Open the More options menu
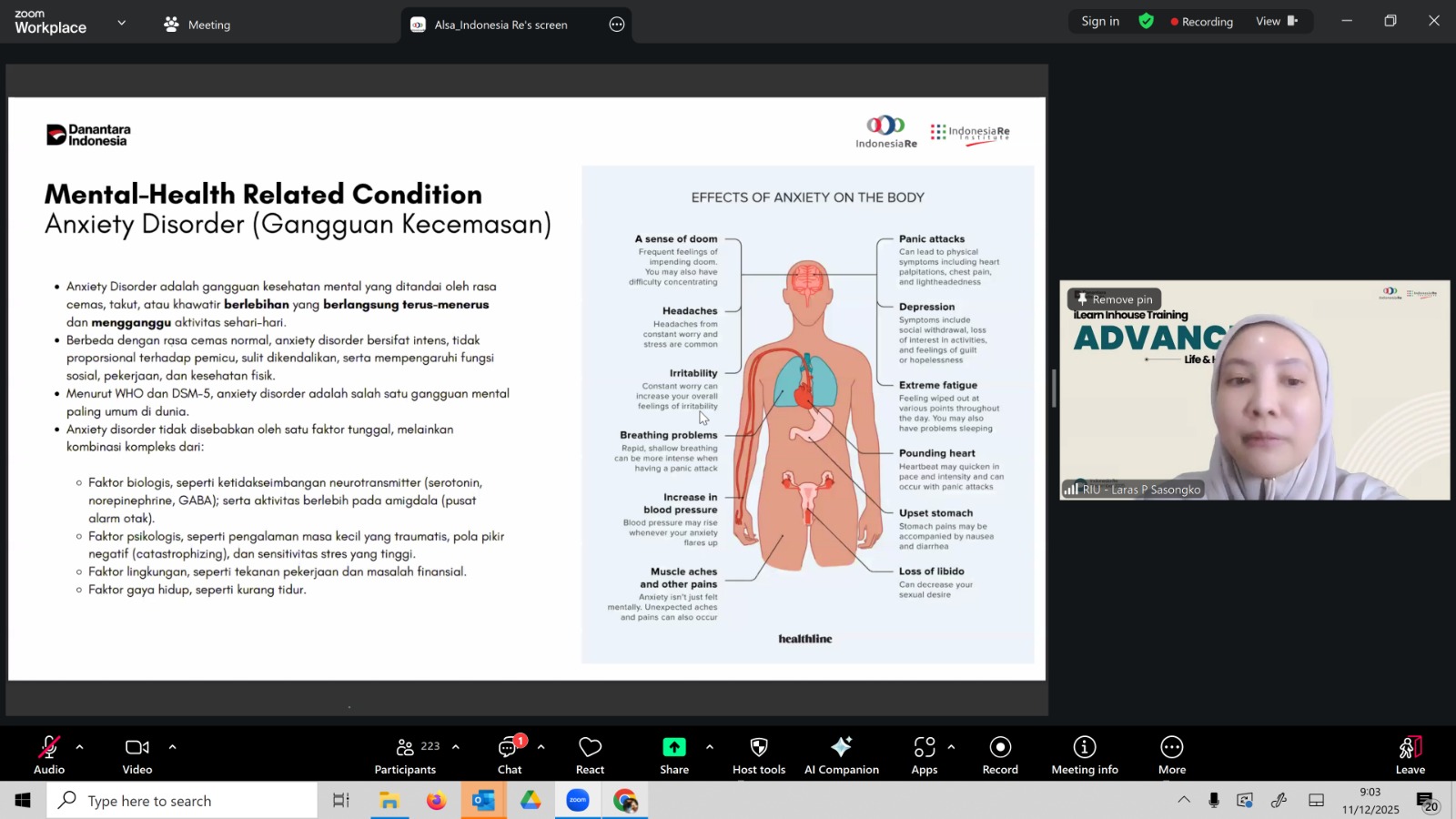 tap(1171, 755)
